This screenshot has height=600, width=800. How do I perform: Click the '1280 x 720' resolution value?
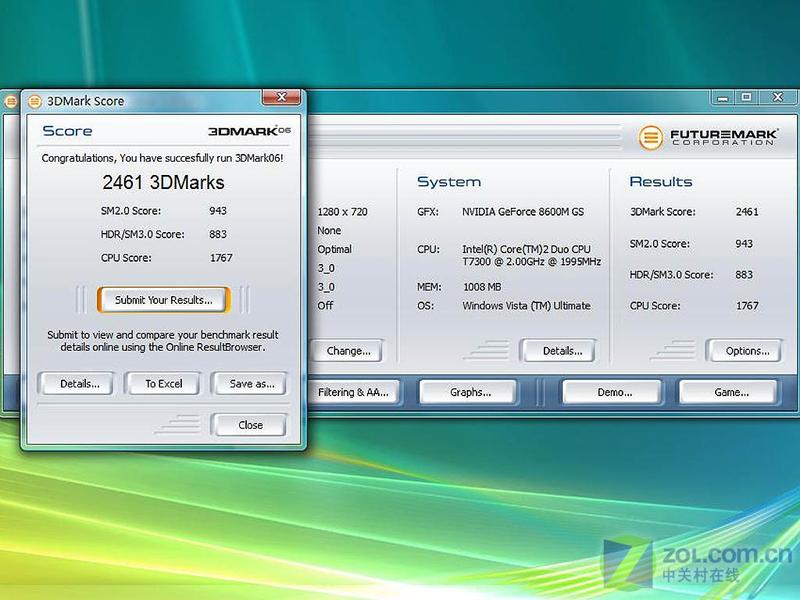click(x=342, y=212)
